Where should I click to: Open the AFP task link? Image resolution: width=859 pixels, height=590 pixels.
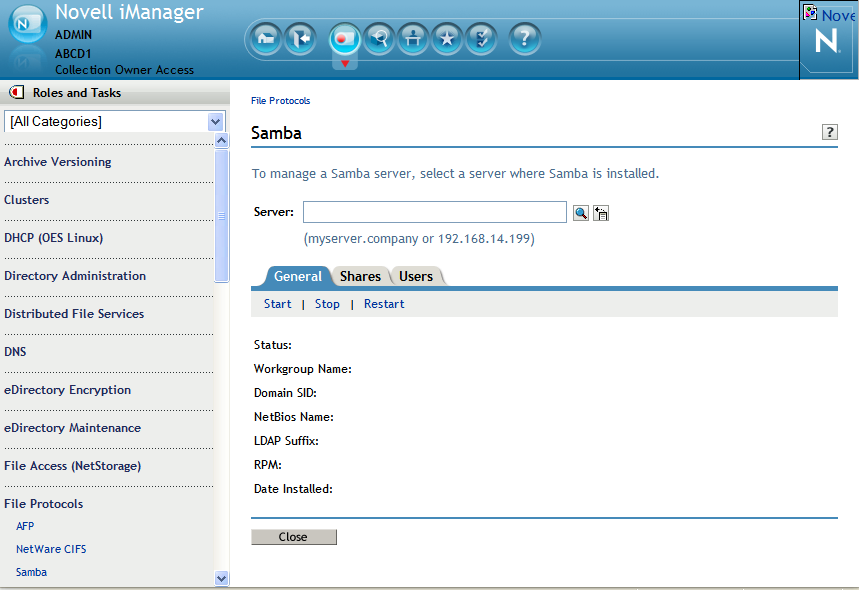point(25,526)
